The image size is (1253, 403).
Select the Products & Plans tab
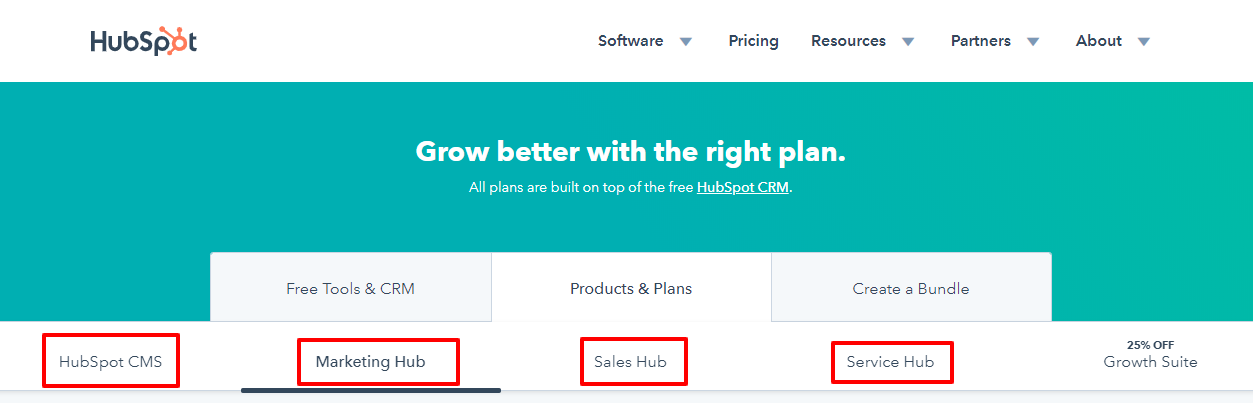click(631, 288)
